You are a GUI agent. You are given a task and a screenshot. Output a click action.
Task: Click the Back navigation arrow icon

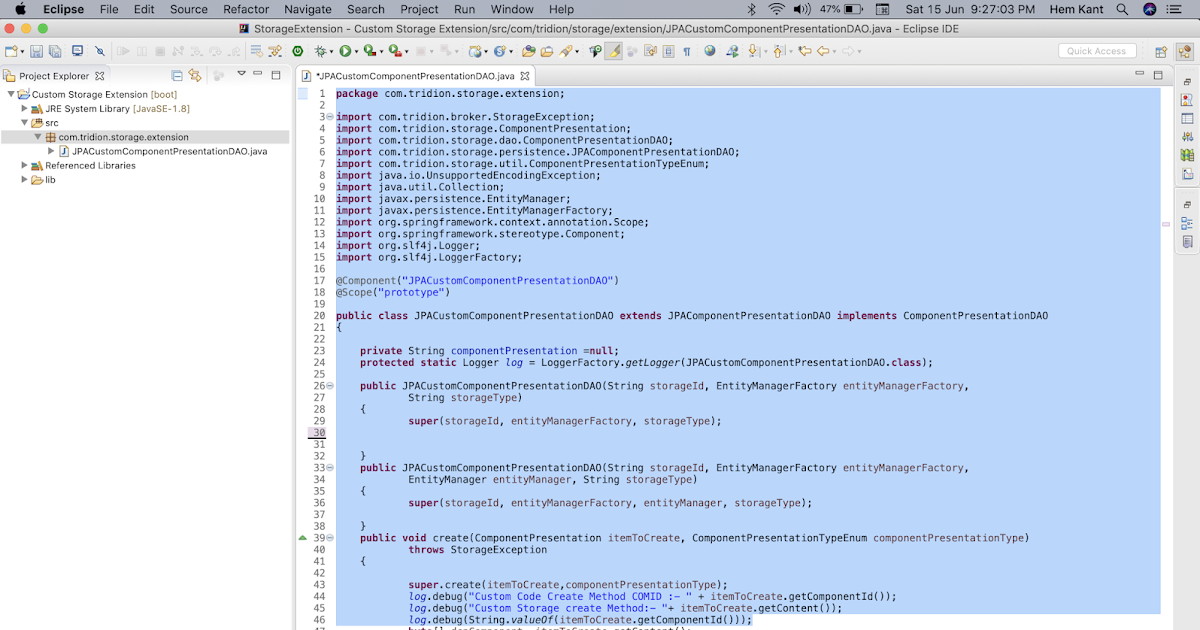tap(822, 50)
